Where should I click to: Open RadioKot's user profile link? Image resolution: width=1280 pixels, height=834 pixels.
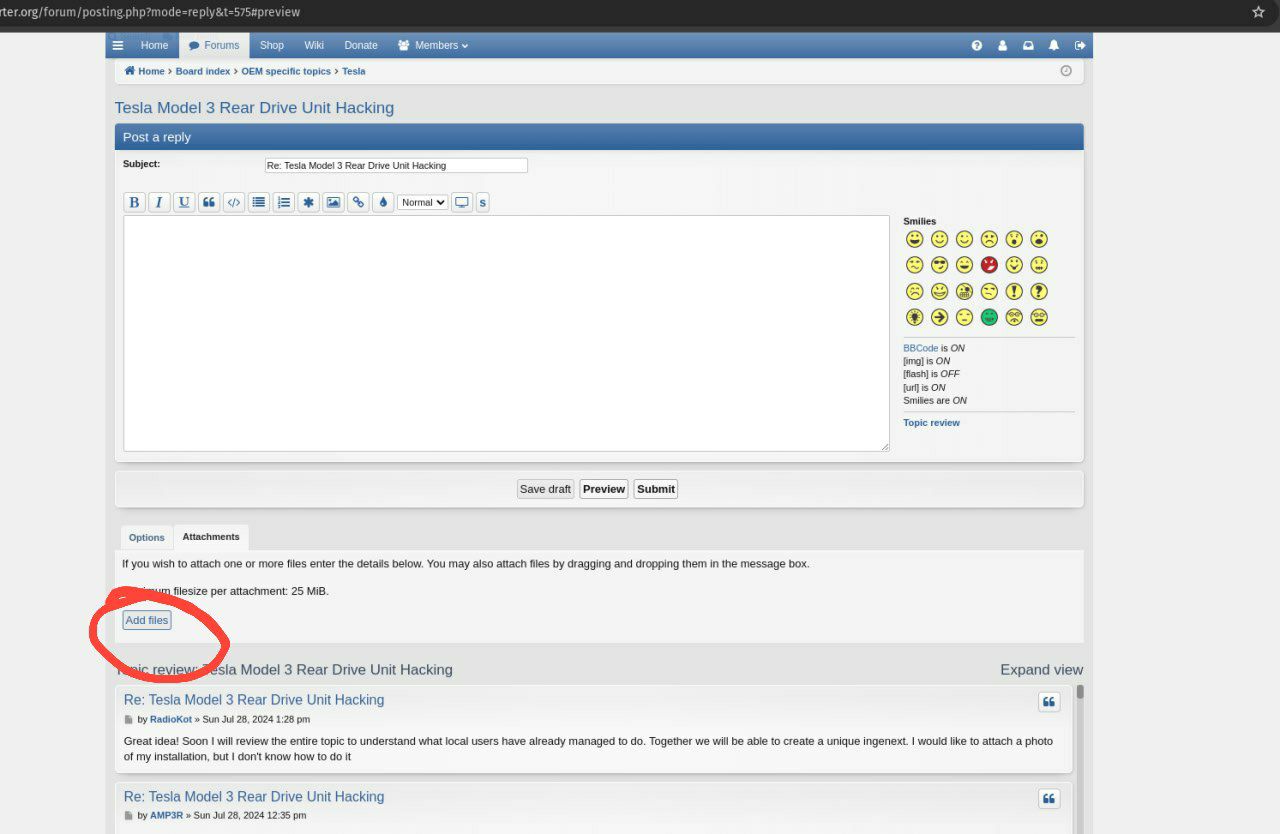[171, 719]
